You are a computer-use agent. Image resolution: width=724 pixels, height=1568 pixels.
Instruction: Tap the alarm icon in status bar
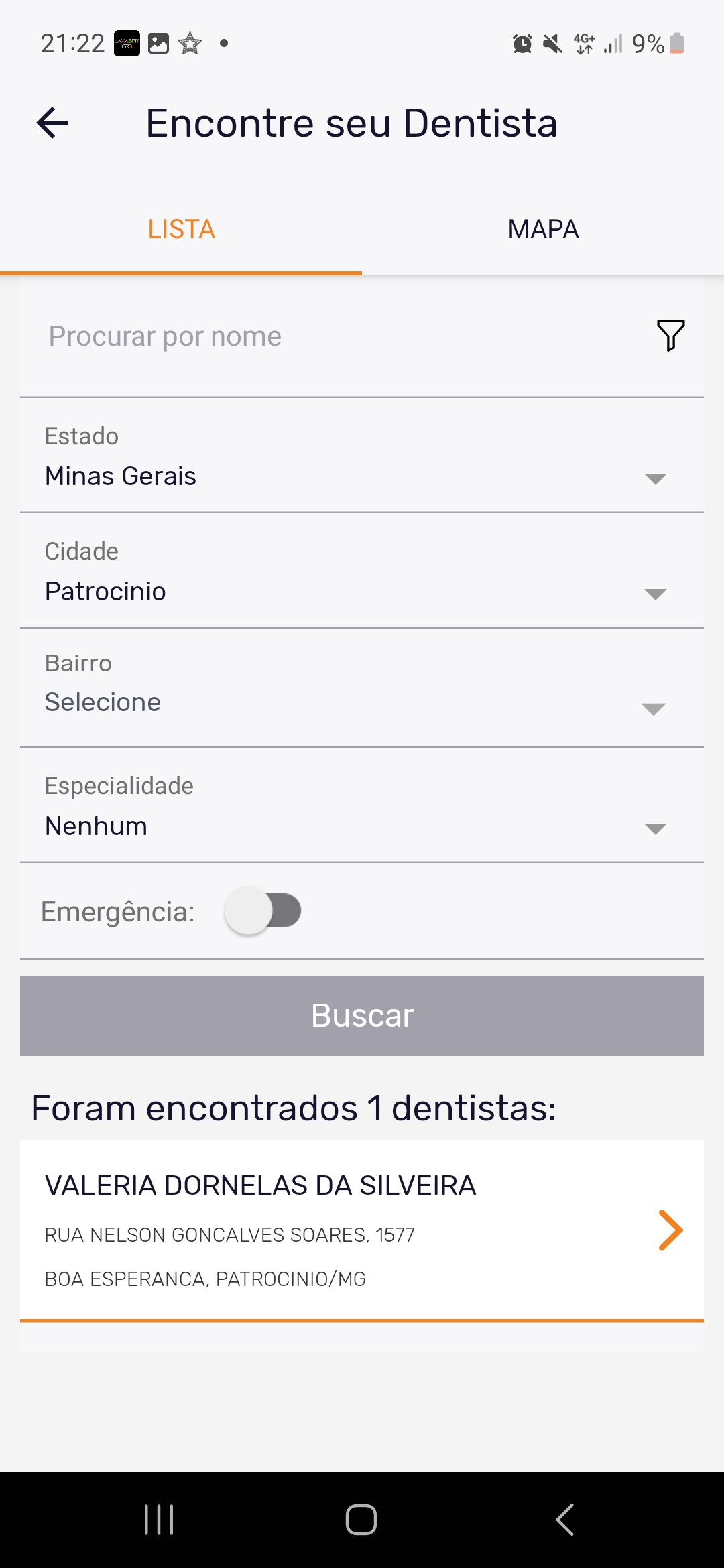click(x=522, y=44)
